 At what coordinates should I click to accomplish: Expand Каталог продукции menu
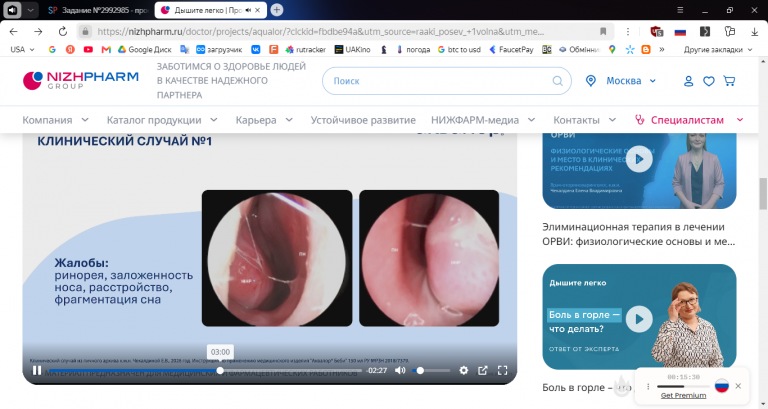[162, 120]
